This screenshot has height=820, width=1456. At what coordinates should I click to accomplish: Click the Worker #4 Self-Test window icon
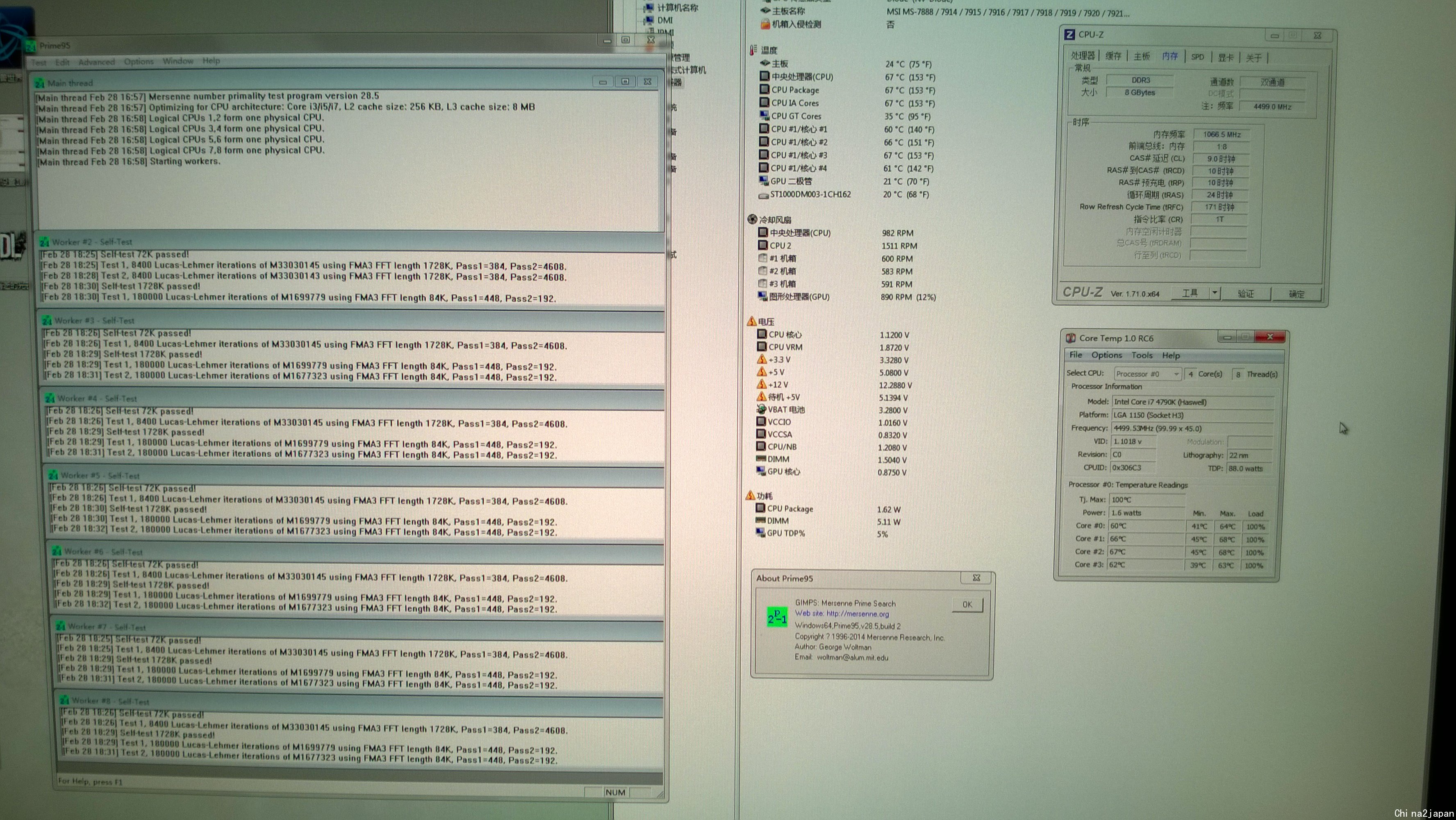[x=50, y=399]
